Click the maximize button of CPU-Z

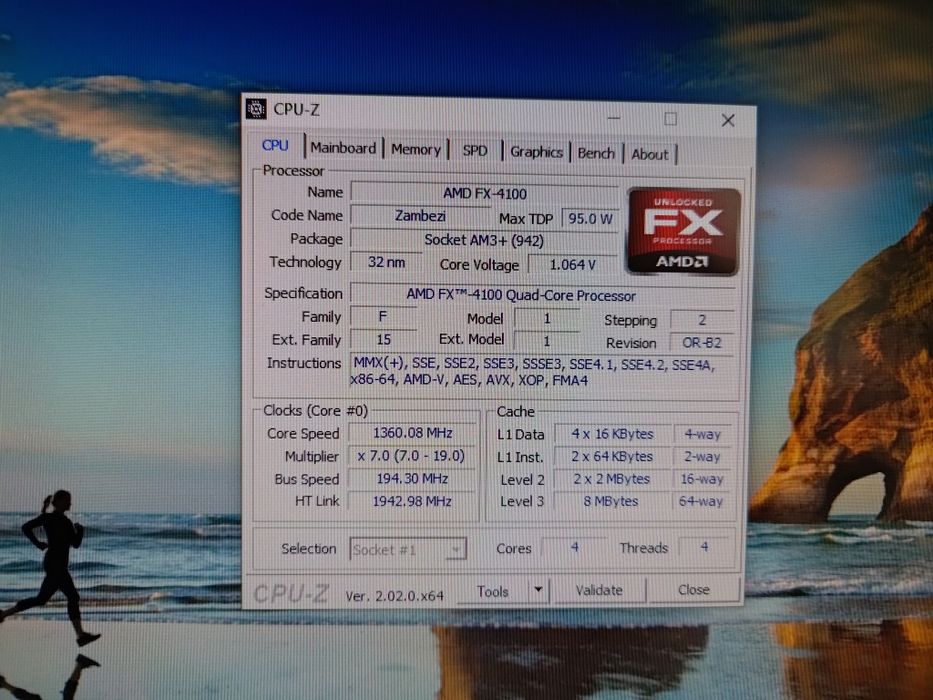[670, 119]
